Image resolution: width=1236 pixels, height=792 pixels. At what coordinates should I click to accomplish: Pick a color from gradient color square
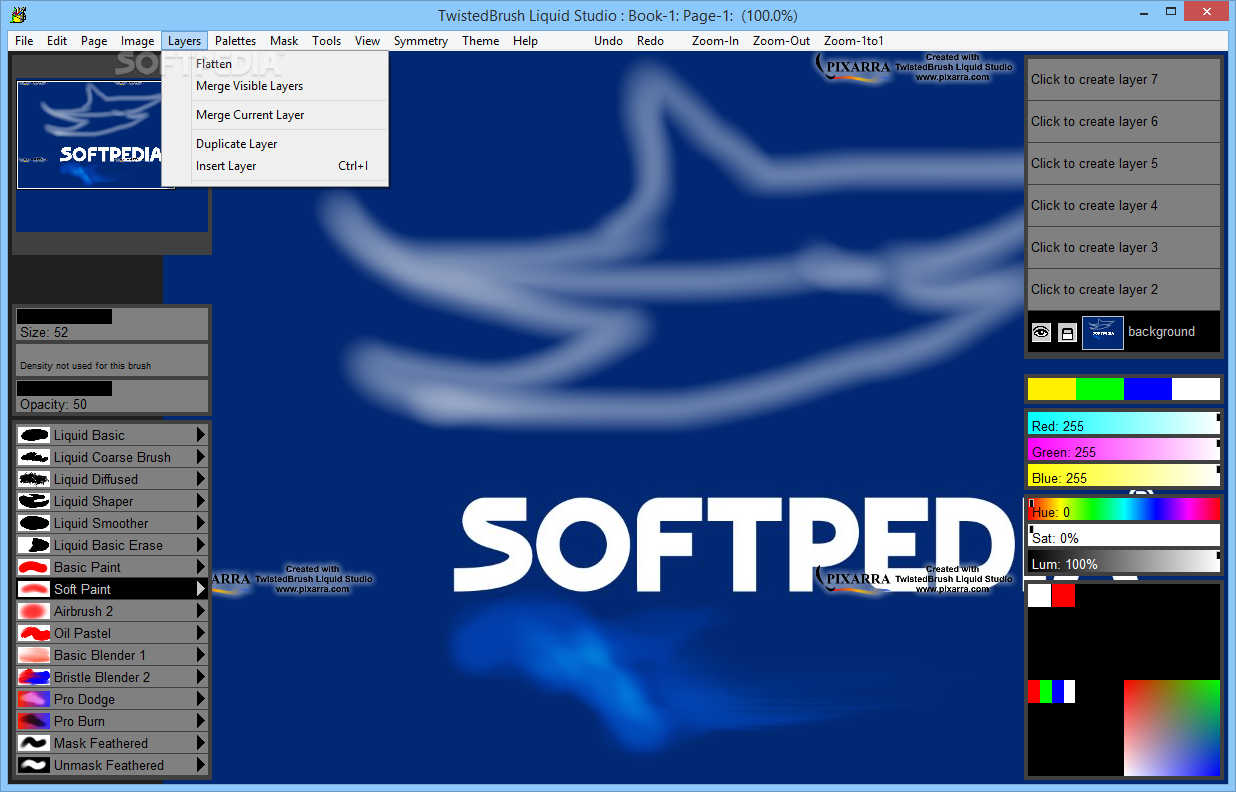(1172, 728)
